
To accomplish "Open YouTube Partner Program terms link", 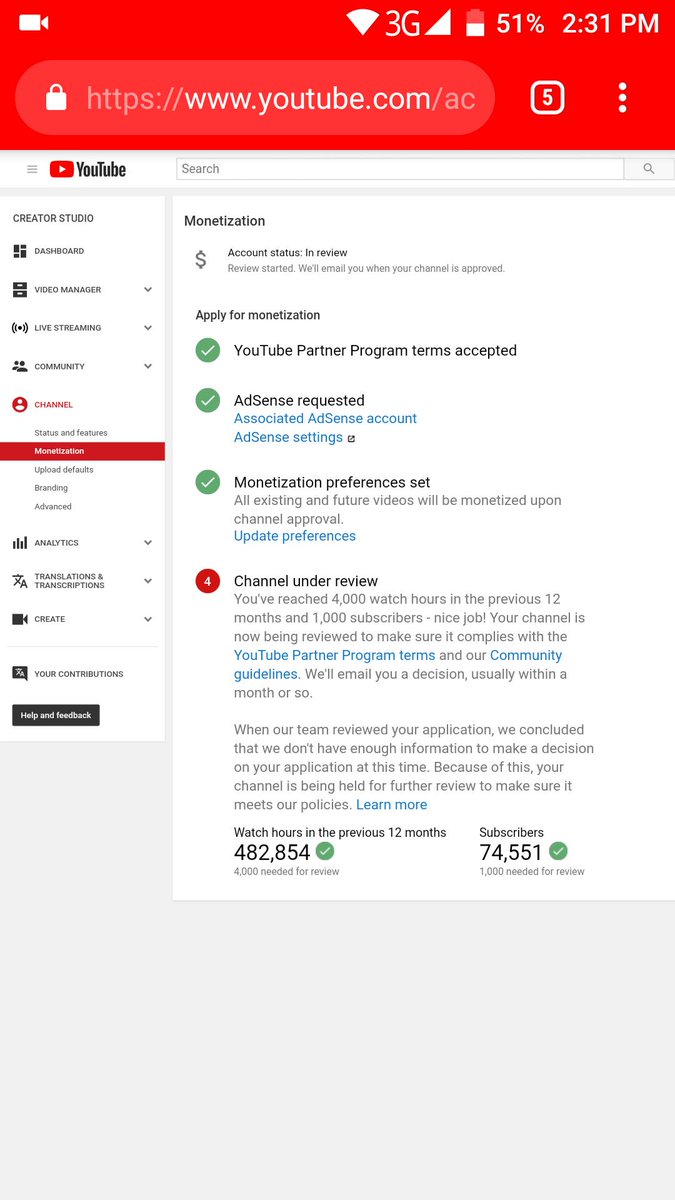I will coord(335,655).
